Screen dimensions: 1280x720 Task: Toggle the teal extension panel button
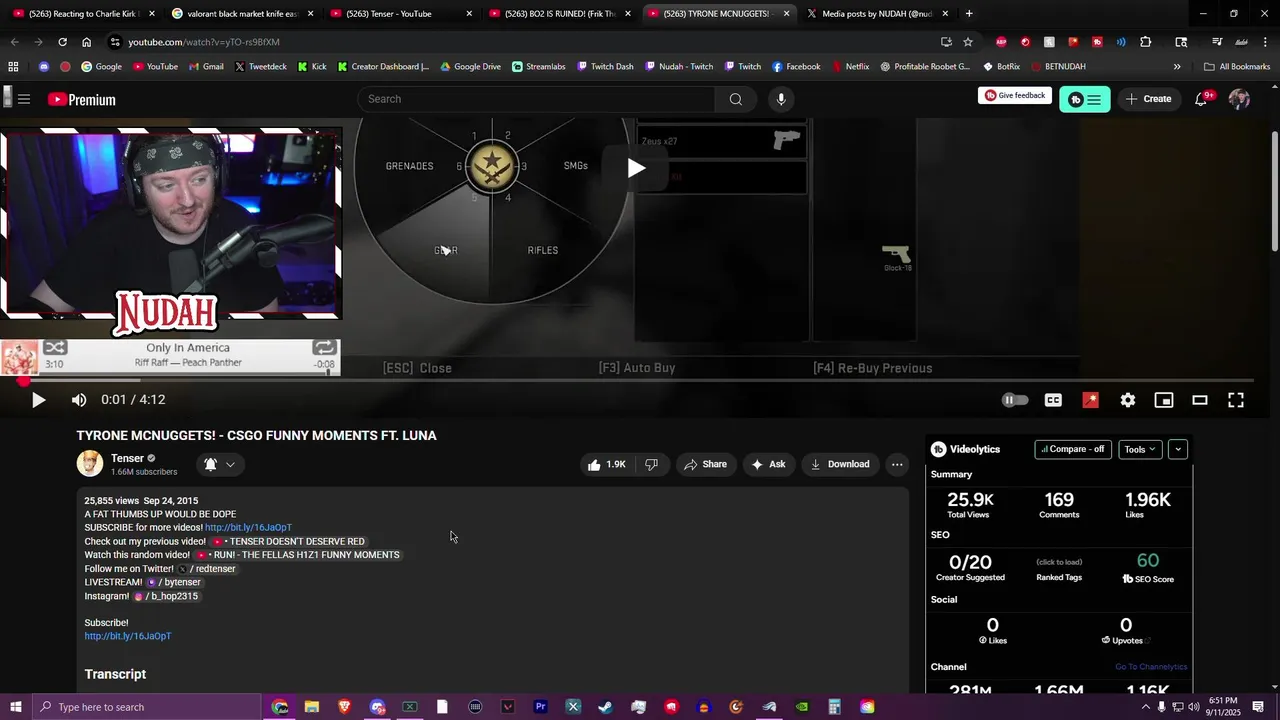1085,99
